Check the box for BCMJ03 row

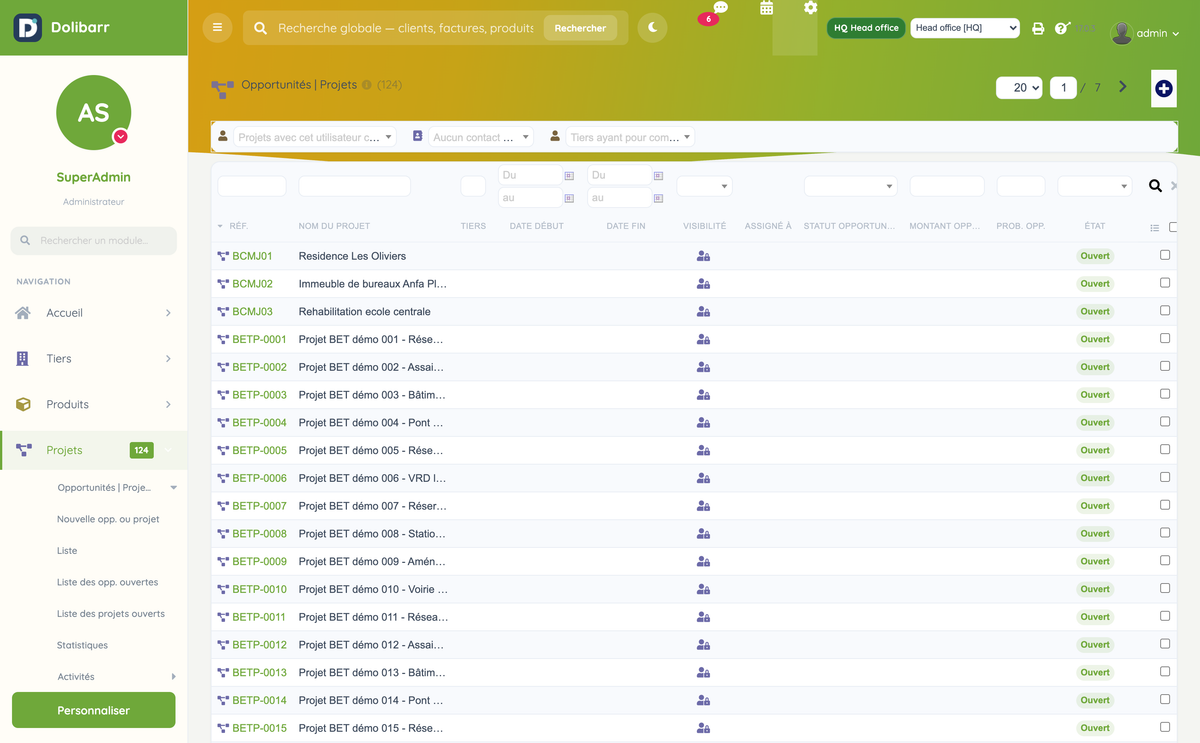(1165, 311)
